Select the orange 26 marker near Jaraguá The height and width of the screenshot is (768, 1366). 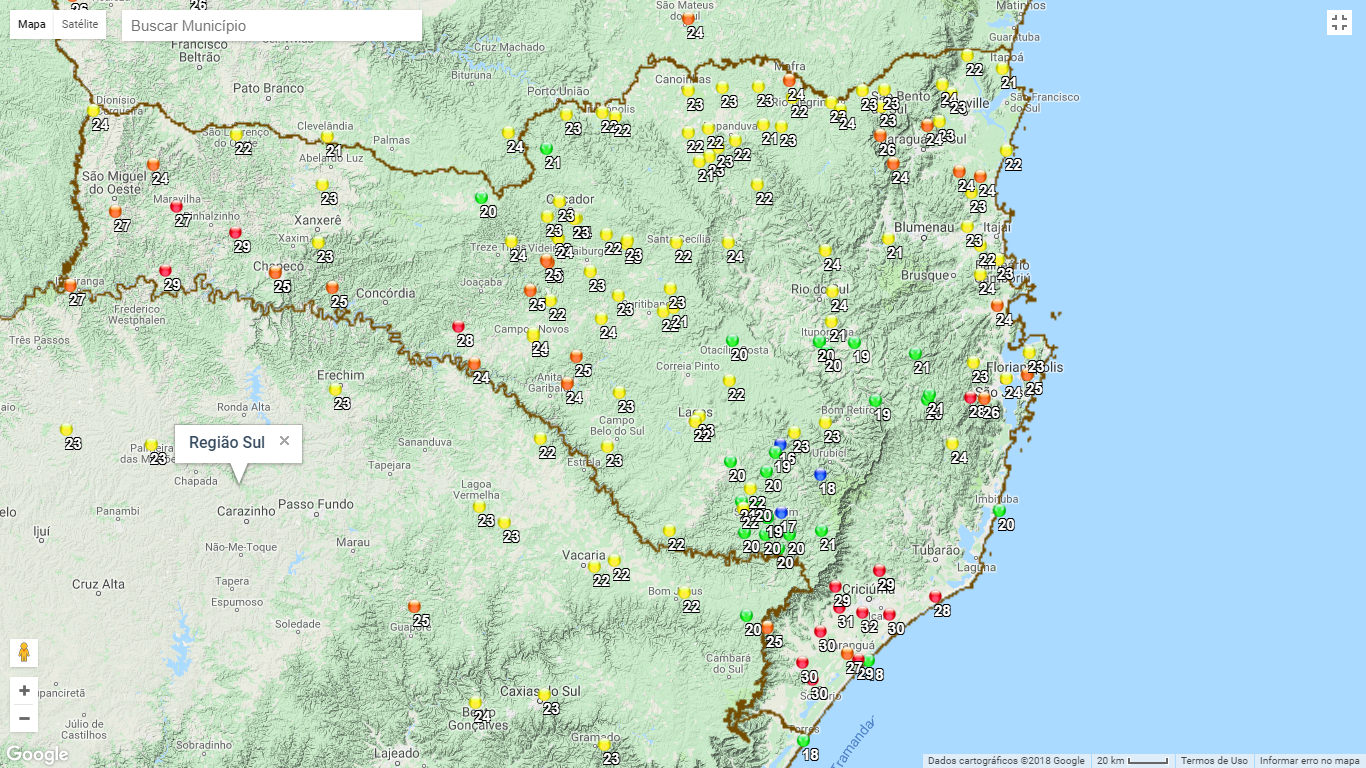coord(880,135)
